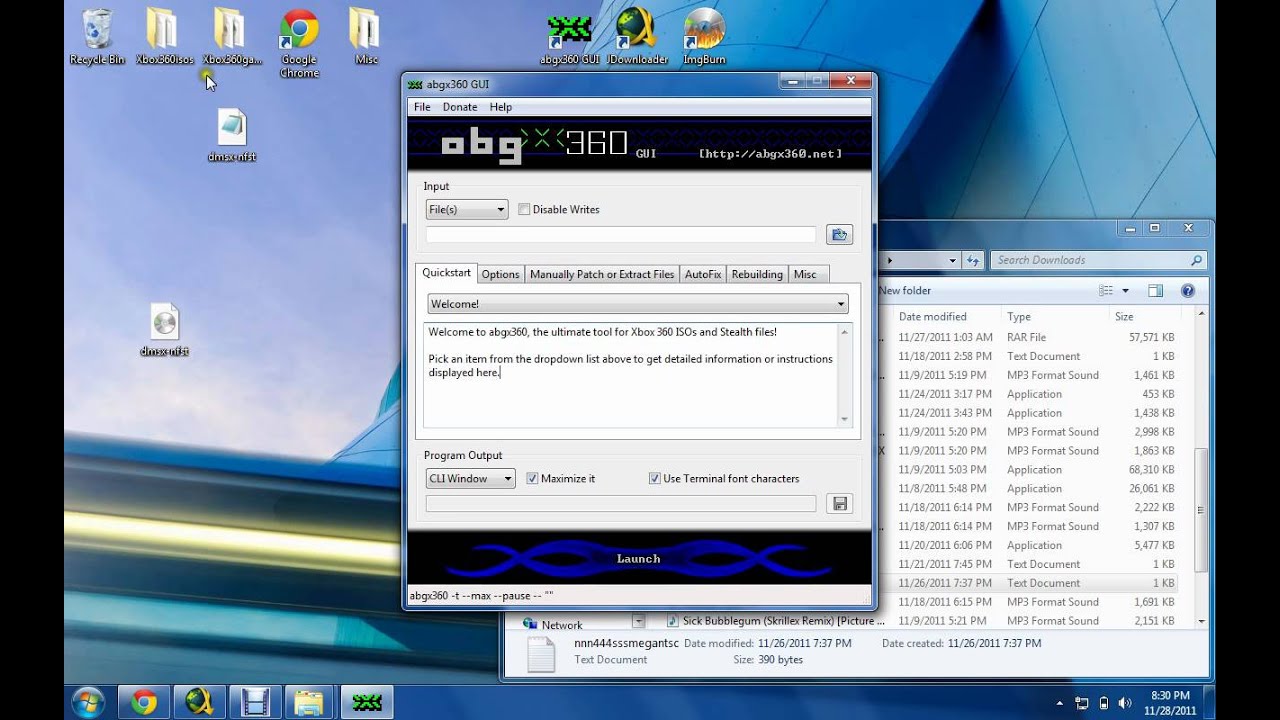Screen dimensions: 1280x720
Task: Click the abgx360 taskbar button
Action: (x=367, y=702)
